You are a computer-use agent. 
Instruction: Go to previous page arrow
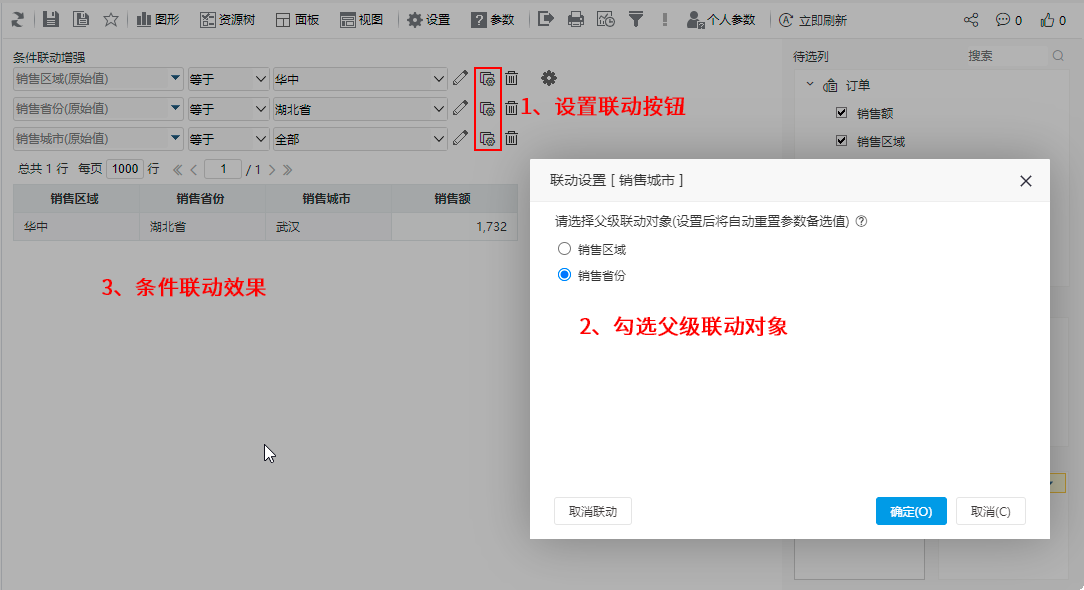(x=194, y=169)
